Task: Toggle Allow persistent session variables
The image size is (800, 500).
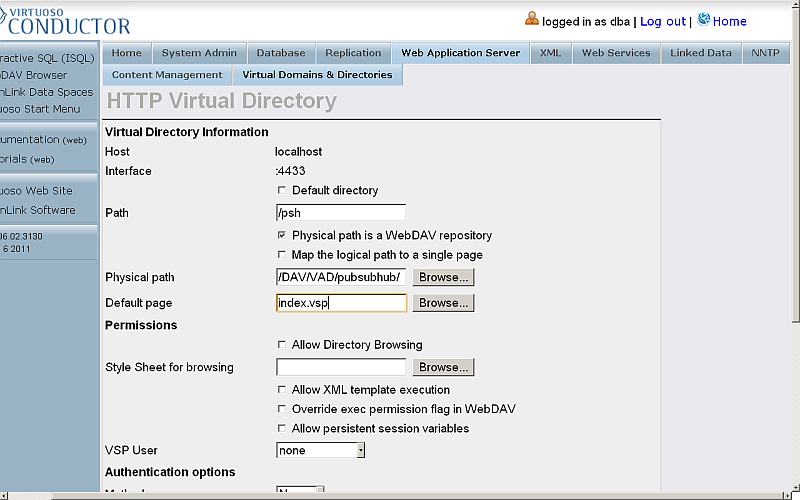Action: (x=282, y=429)
